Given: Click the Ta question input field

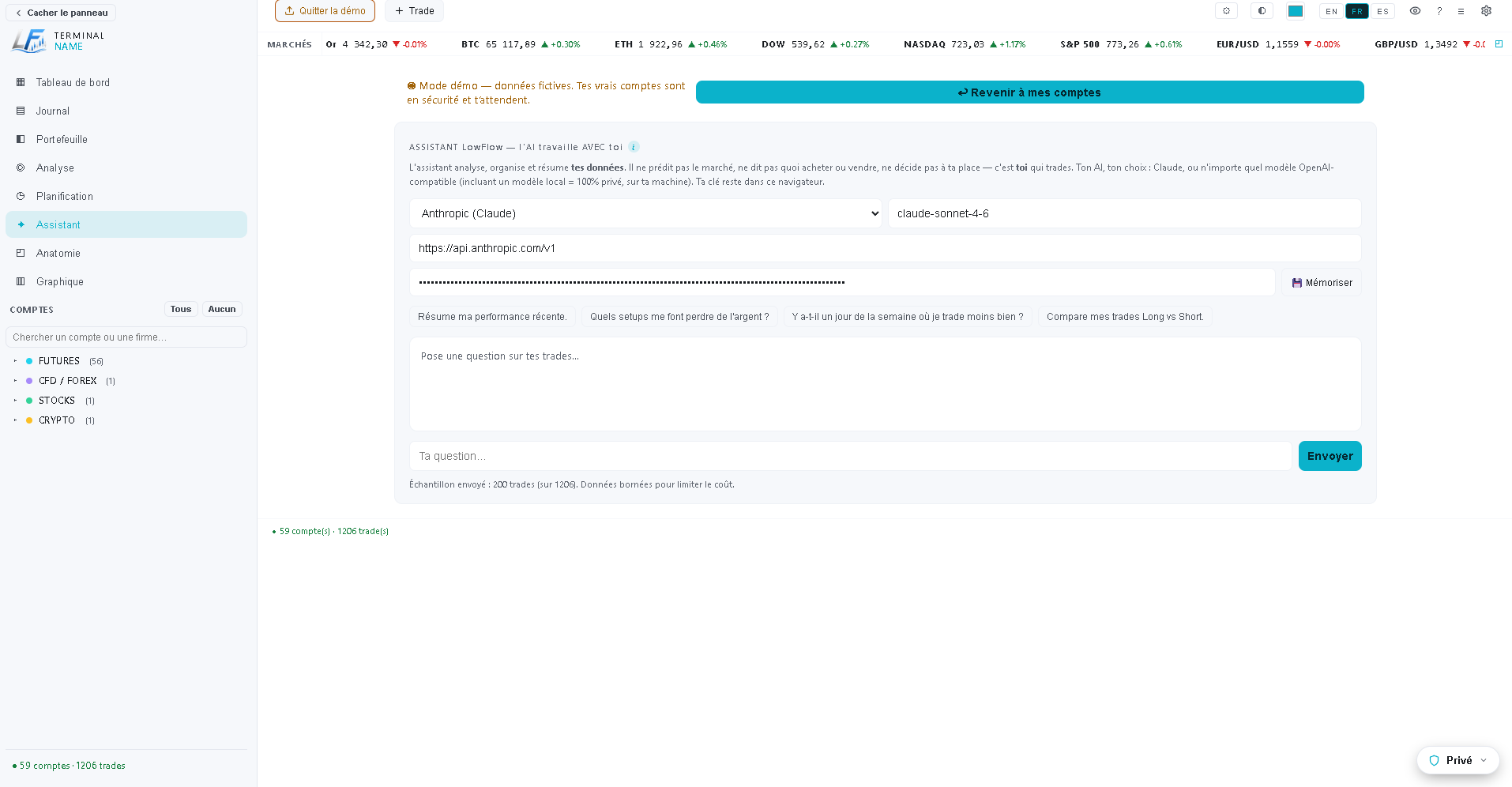Looking at the screenshot, I should pos(850,456).
